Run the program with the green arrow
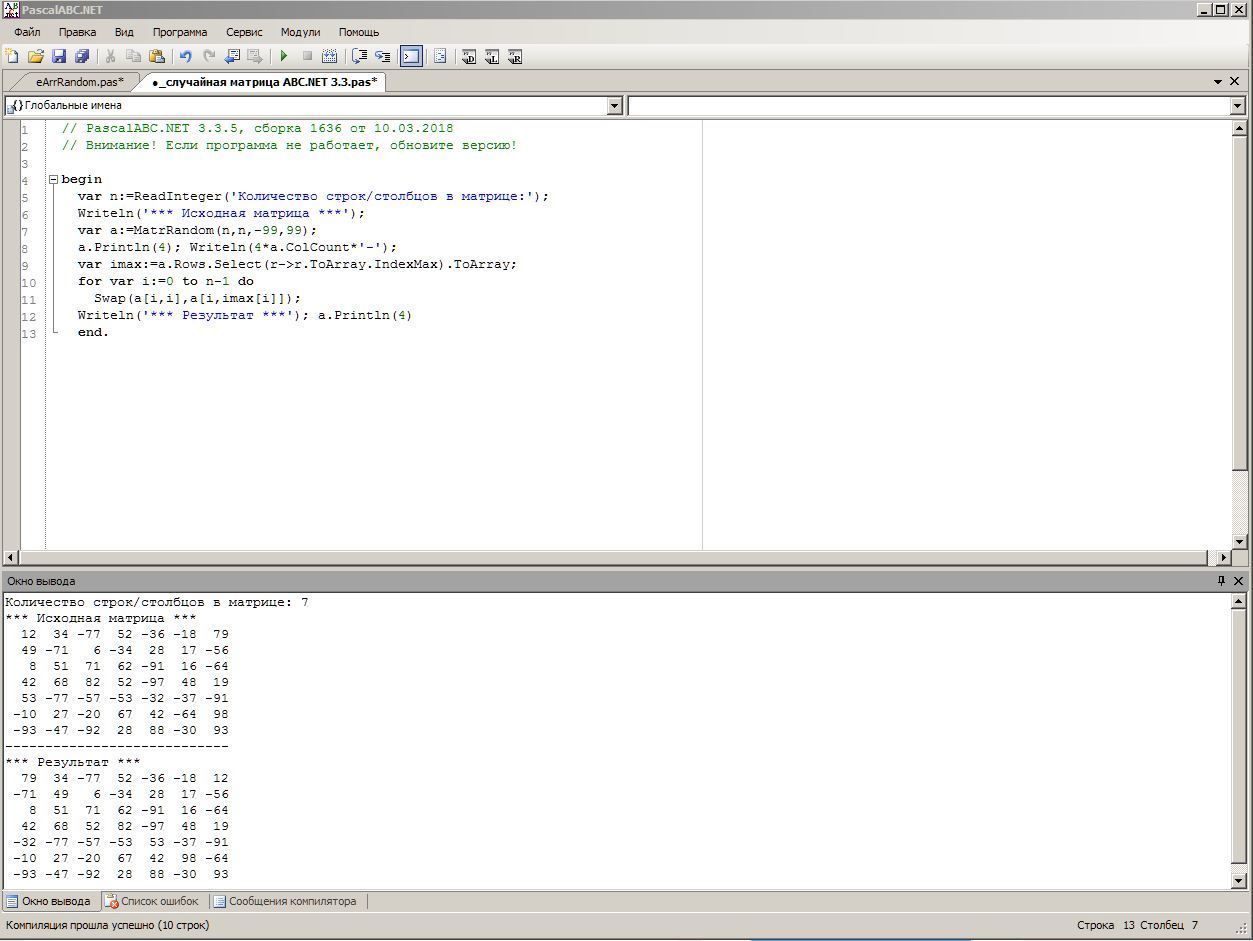 pos(284,57)
